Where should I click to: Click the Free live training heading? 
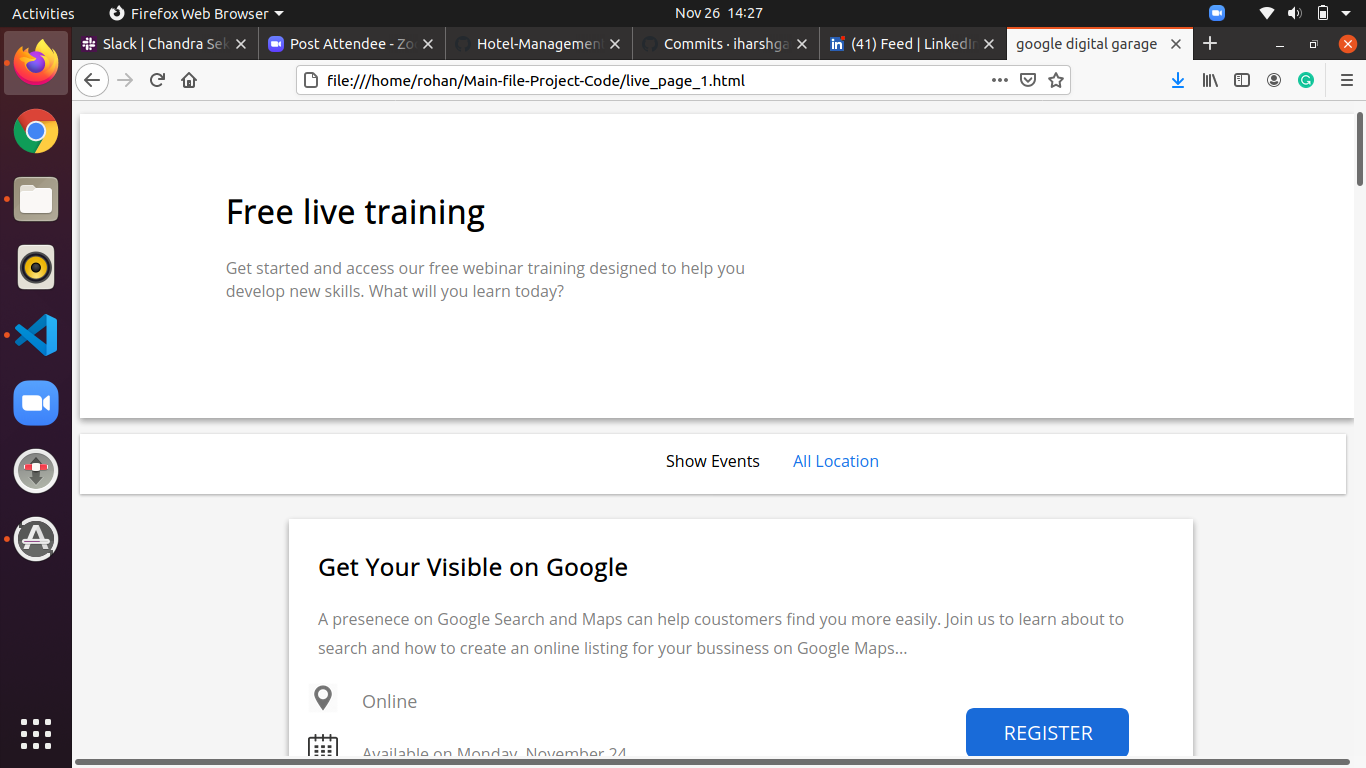tap(355, 212)
